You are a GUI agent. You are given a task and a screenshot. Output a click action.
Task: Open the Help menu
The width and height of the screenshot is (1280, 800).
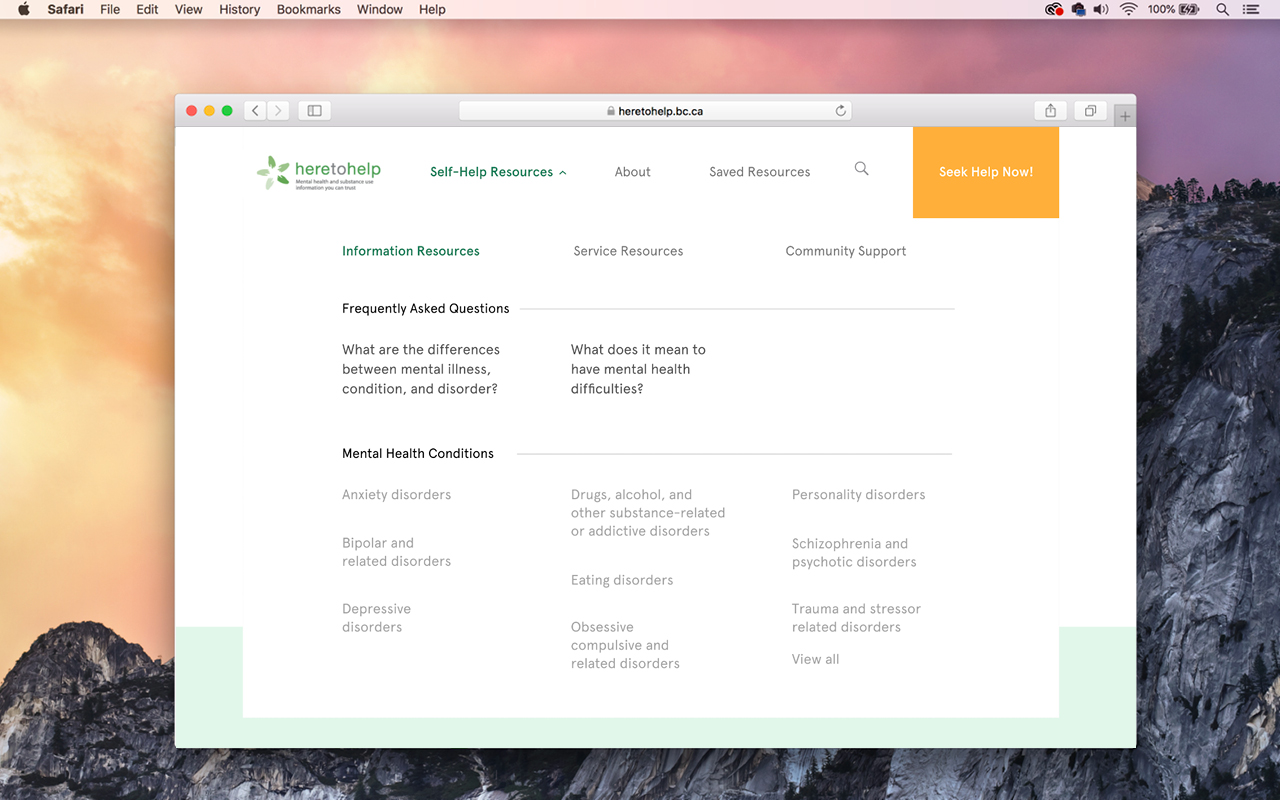click(432, 9)
